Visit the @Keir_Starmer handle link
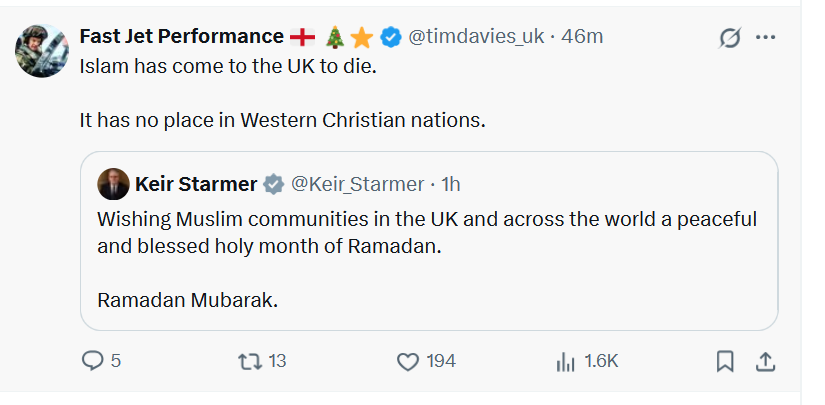The width and height of the screenshot is (825, 405). coord(357,184)
